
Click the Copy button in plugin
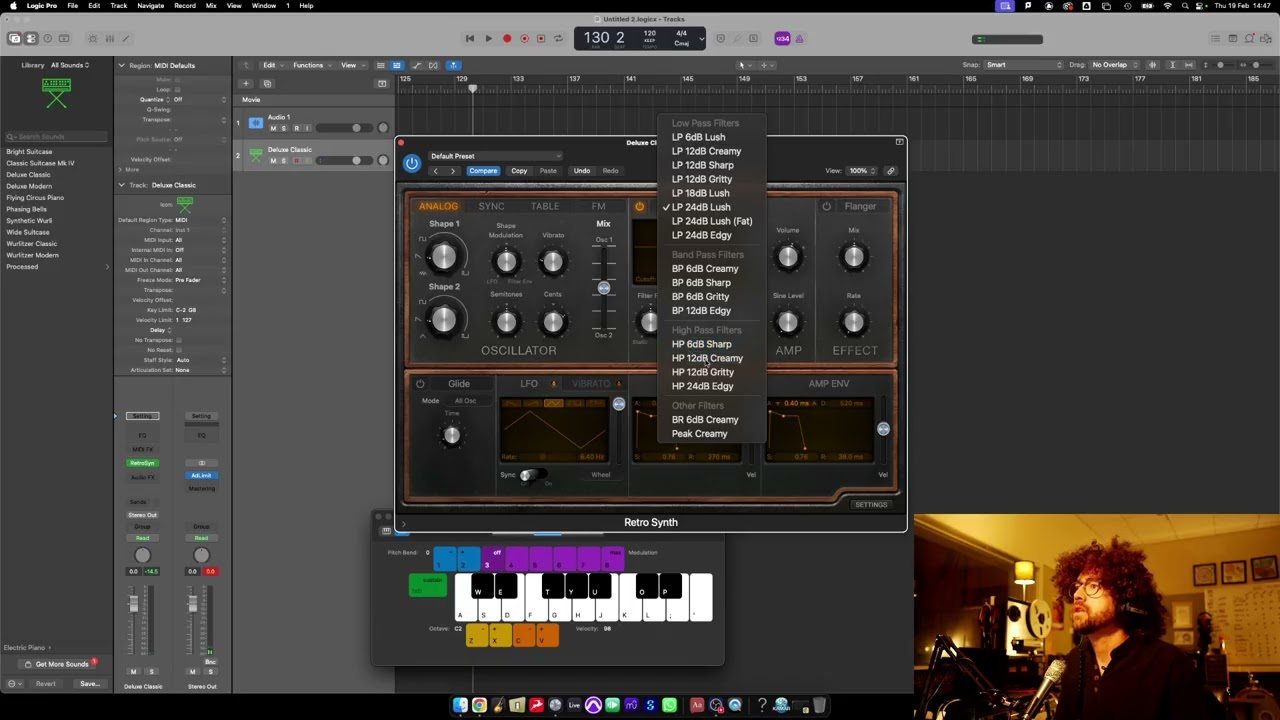pyautogui.click(x=519, y=171)
